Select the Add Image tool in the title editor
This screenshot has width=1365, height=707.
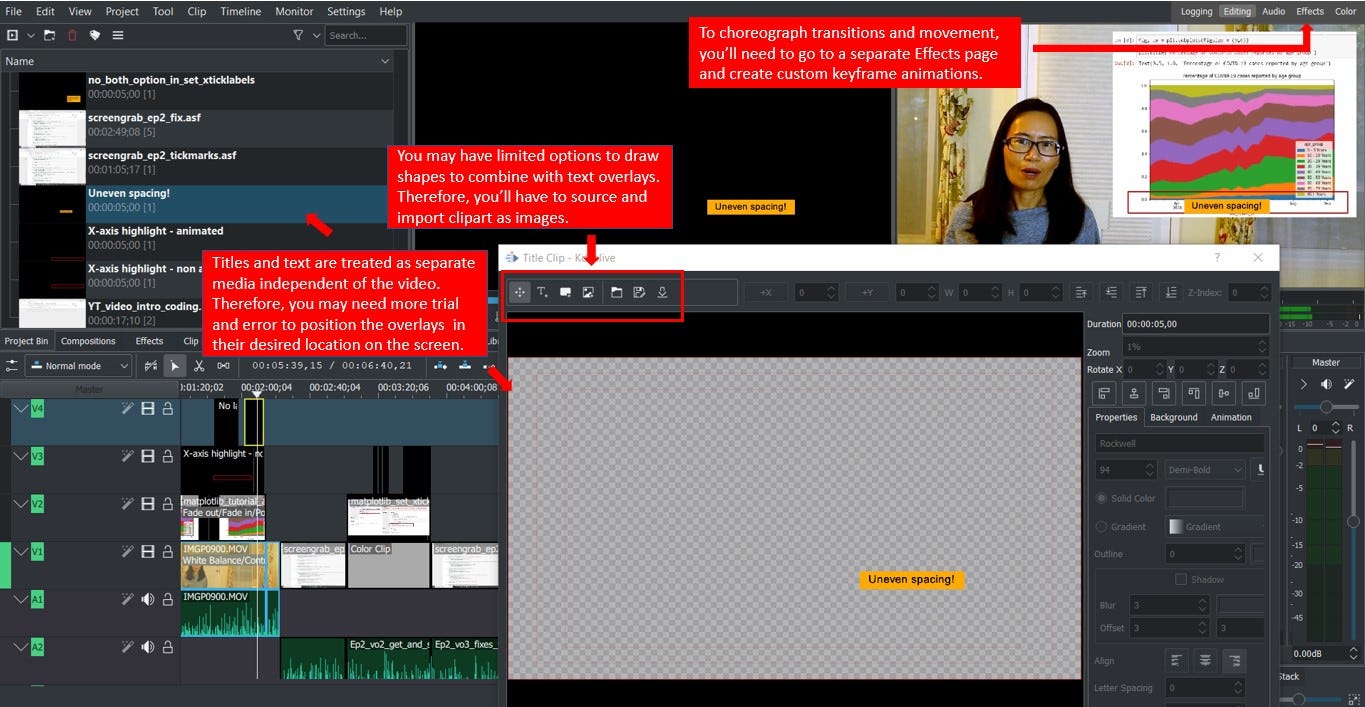click(x=589, y=292)
